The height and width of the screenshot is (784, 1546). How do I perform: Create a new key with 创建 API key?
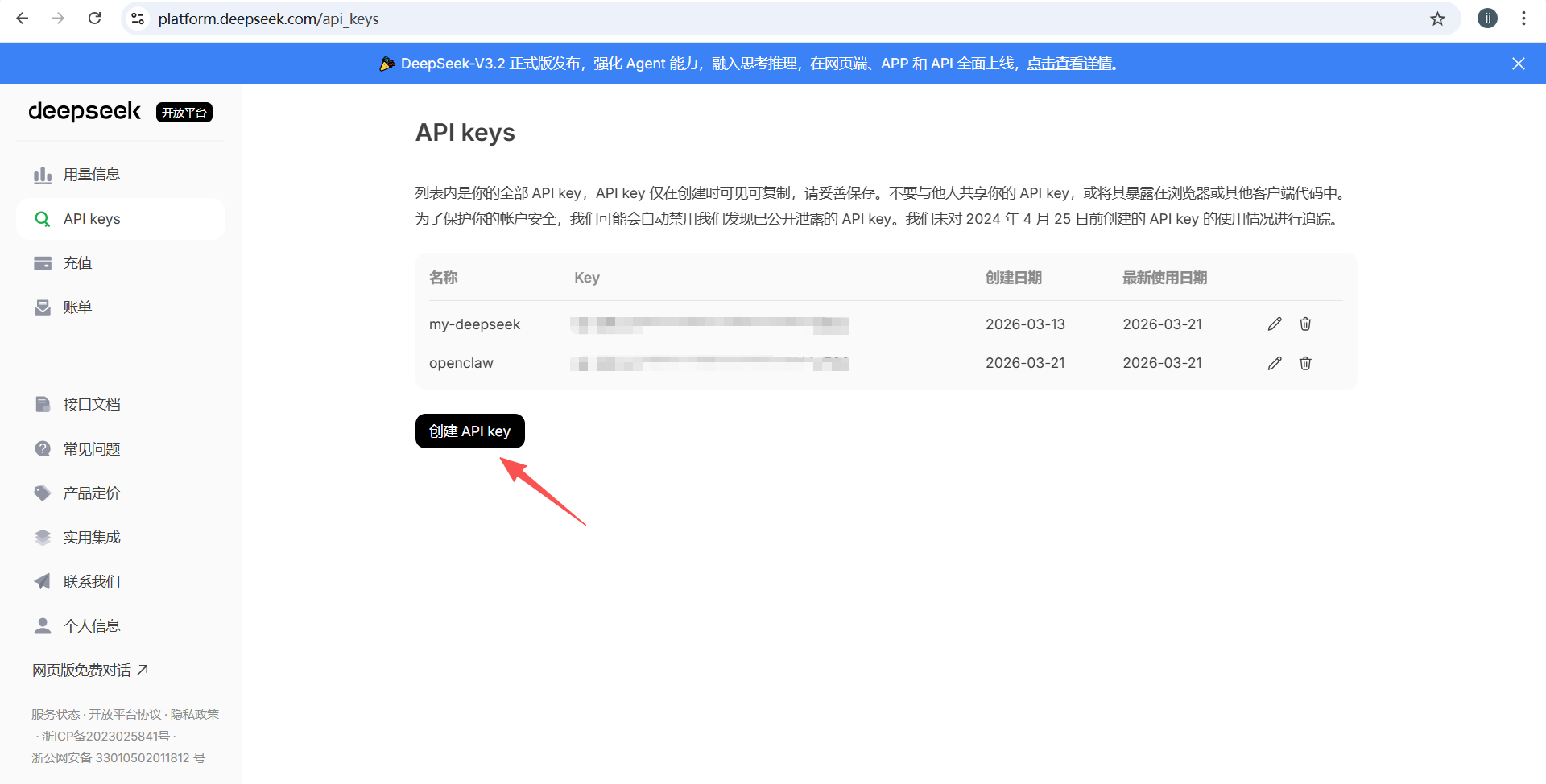click(x=470, y=431)
